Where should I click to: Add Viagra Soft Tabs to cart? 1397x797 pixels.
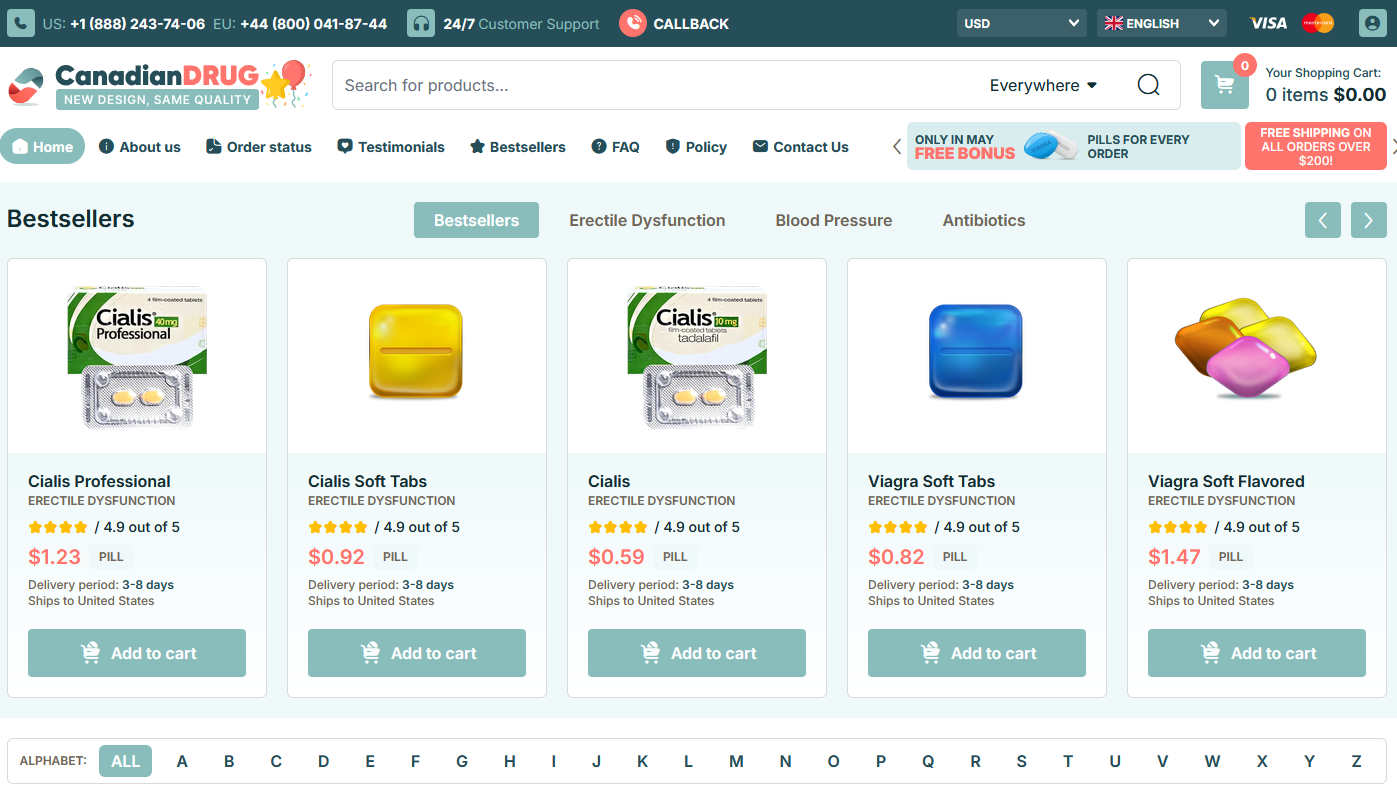point(977,653)
